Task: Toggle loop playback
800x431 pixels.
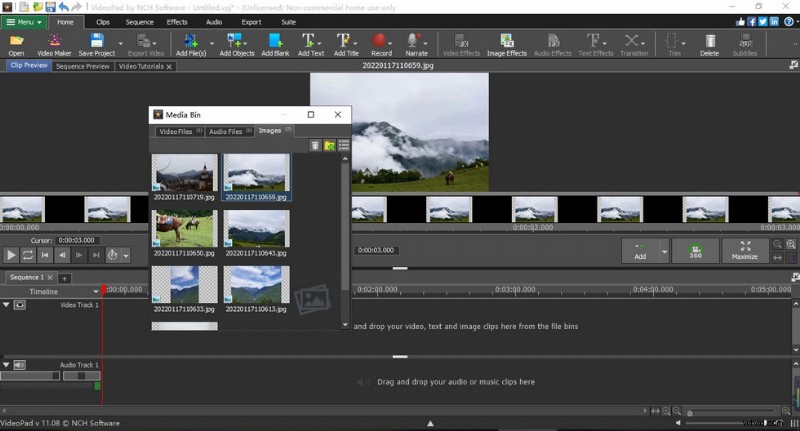Action: 28,255
